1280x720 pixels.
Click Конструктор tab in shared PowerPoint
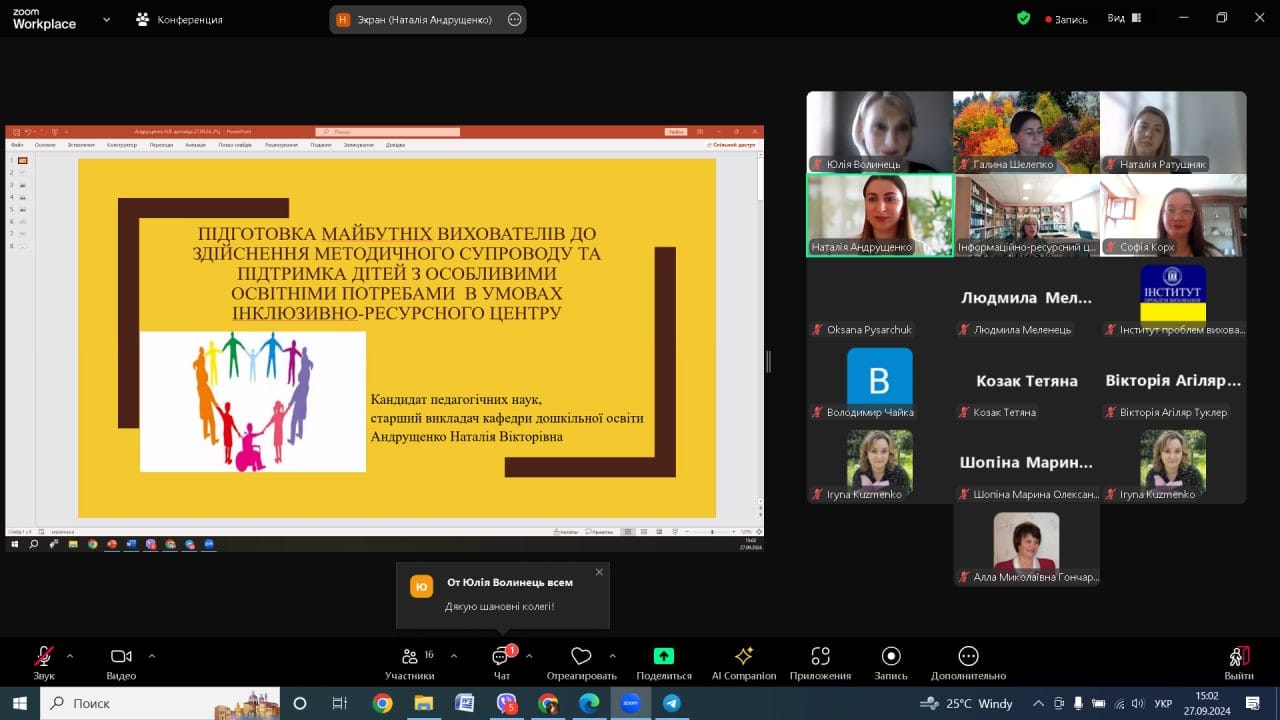coord(122,145)
